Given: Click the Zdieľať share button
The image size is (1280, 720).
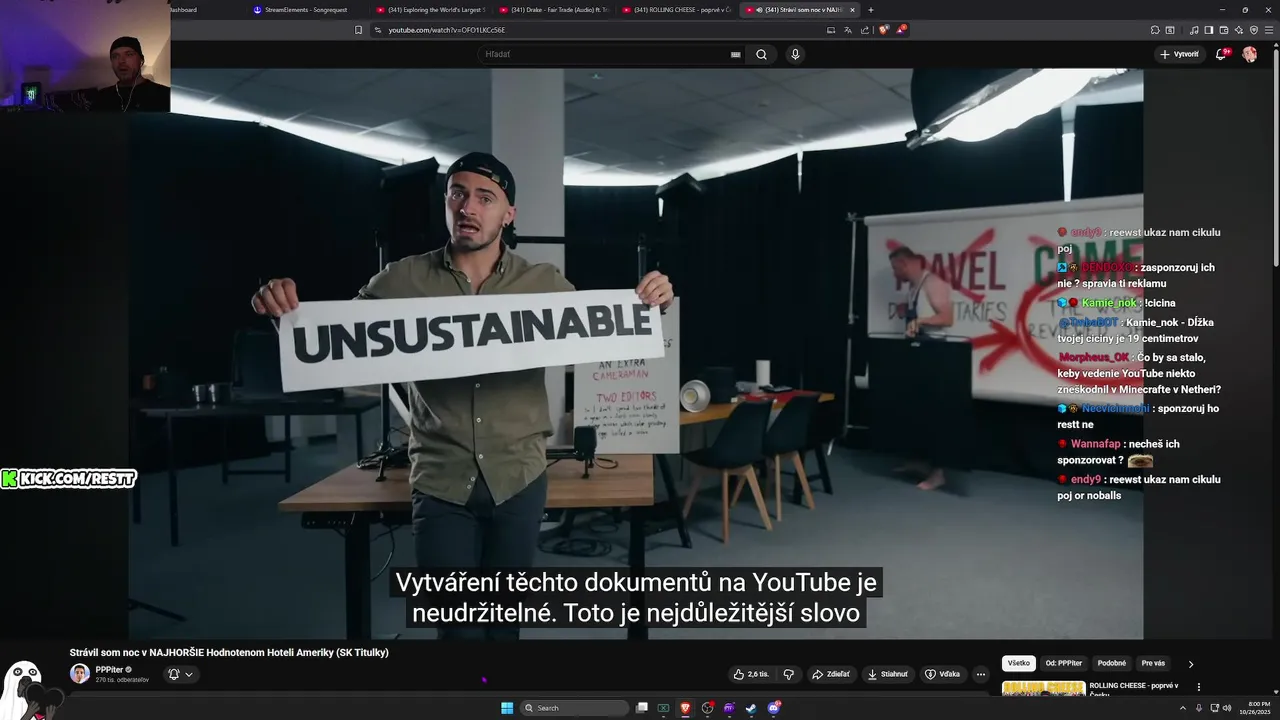Looking at the screenshot, I should [830, 674].
